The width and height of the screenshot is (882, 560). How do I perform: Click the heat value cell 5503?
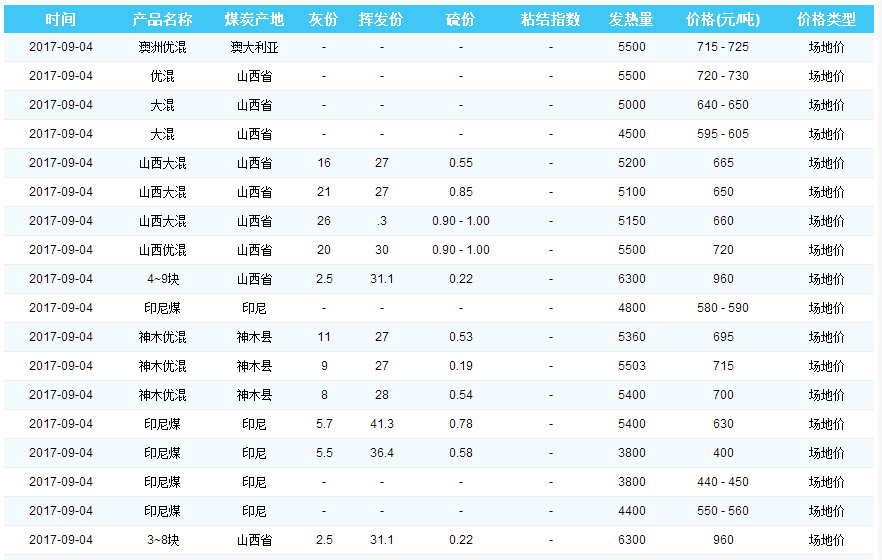[x=631, y=366]
